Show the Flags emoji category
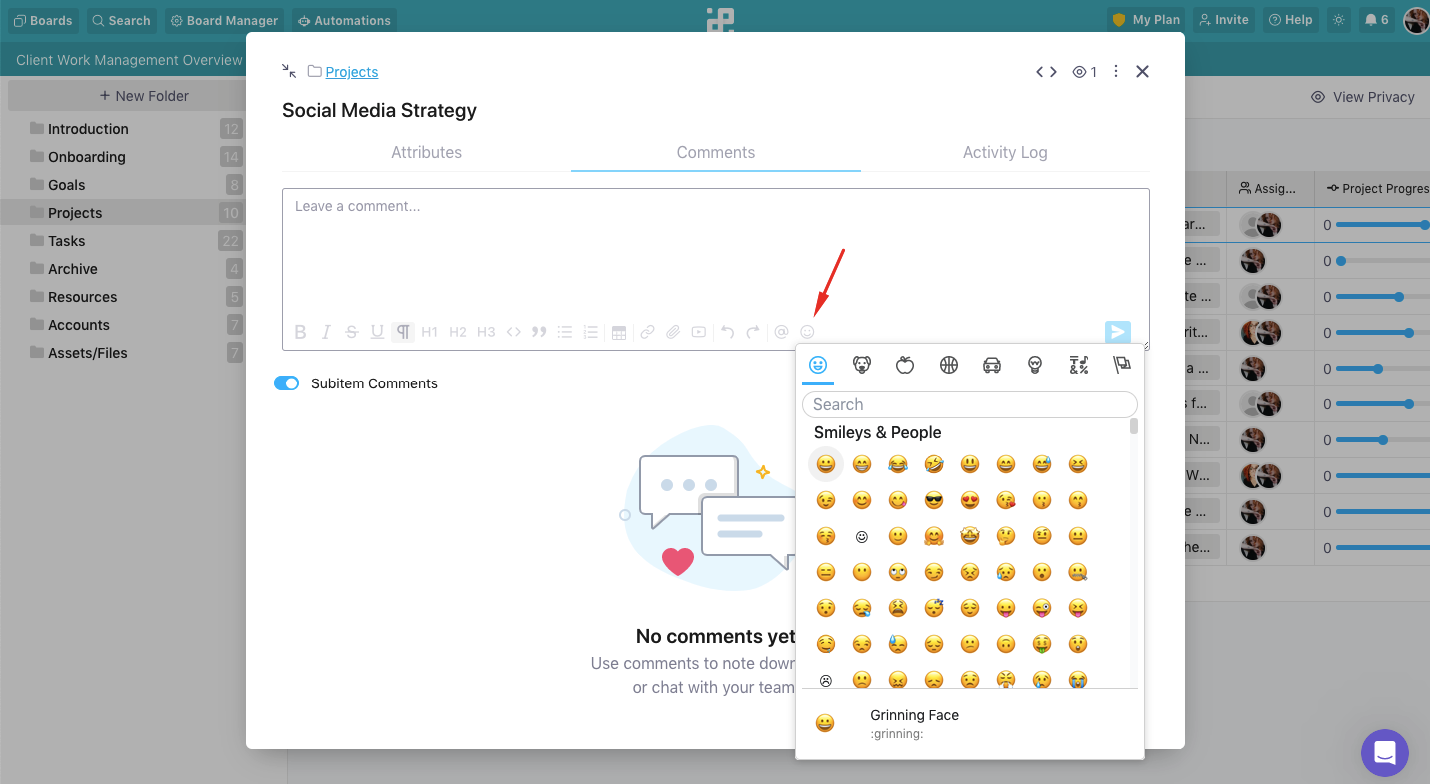 point(1122,366)
